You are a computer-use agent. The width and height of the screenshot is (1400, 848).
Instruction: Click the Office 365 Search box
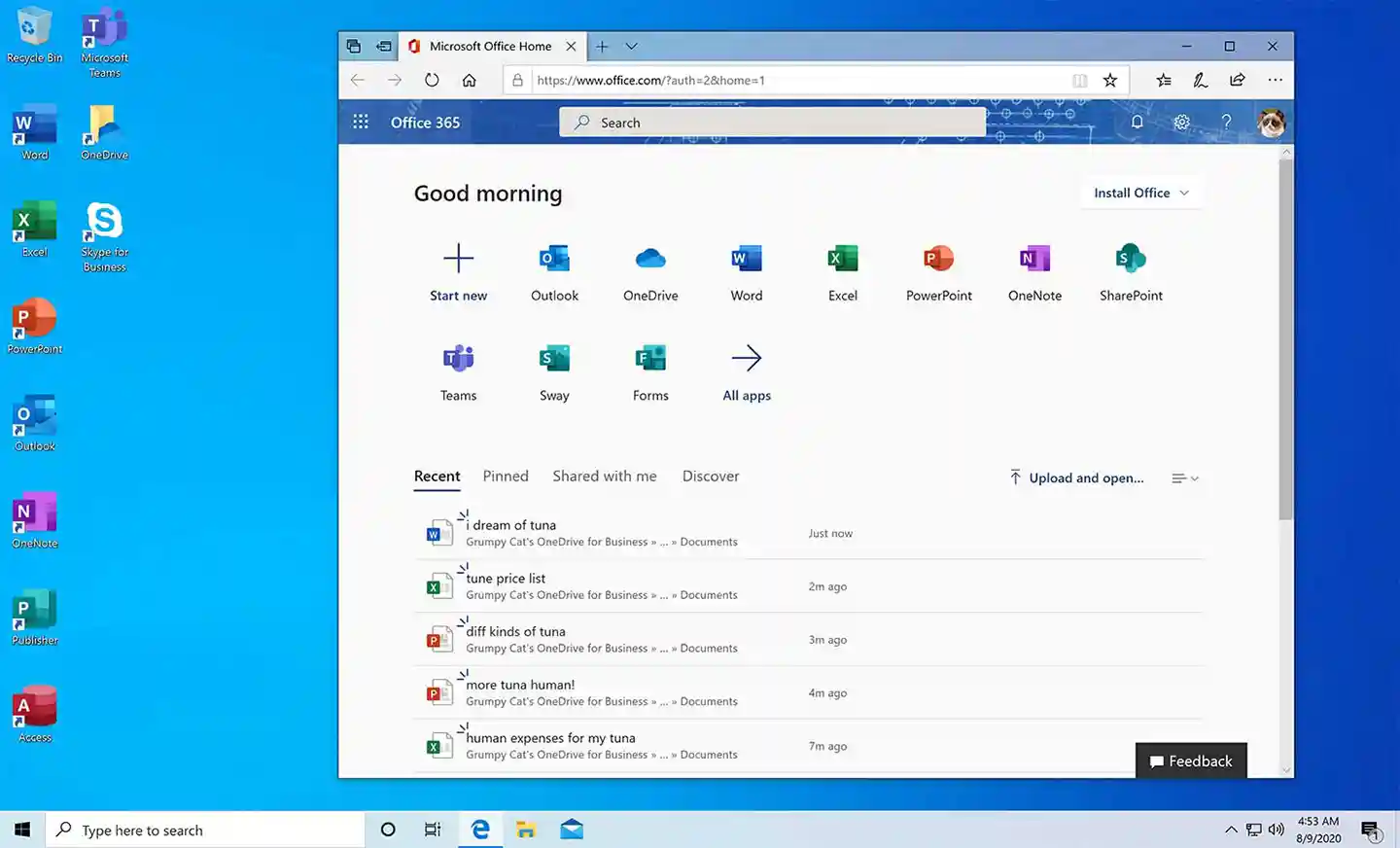tap(773, 123)
